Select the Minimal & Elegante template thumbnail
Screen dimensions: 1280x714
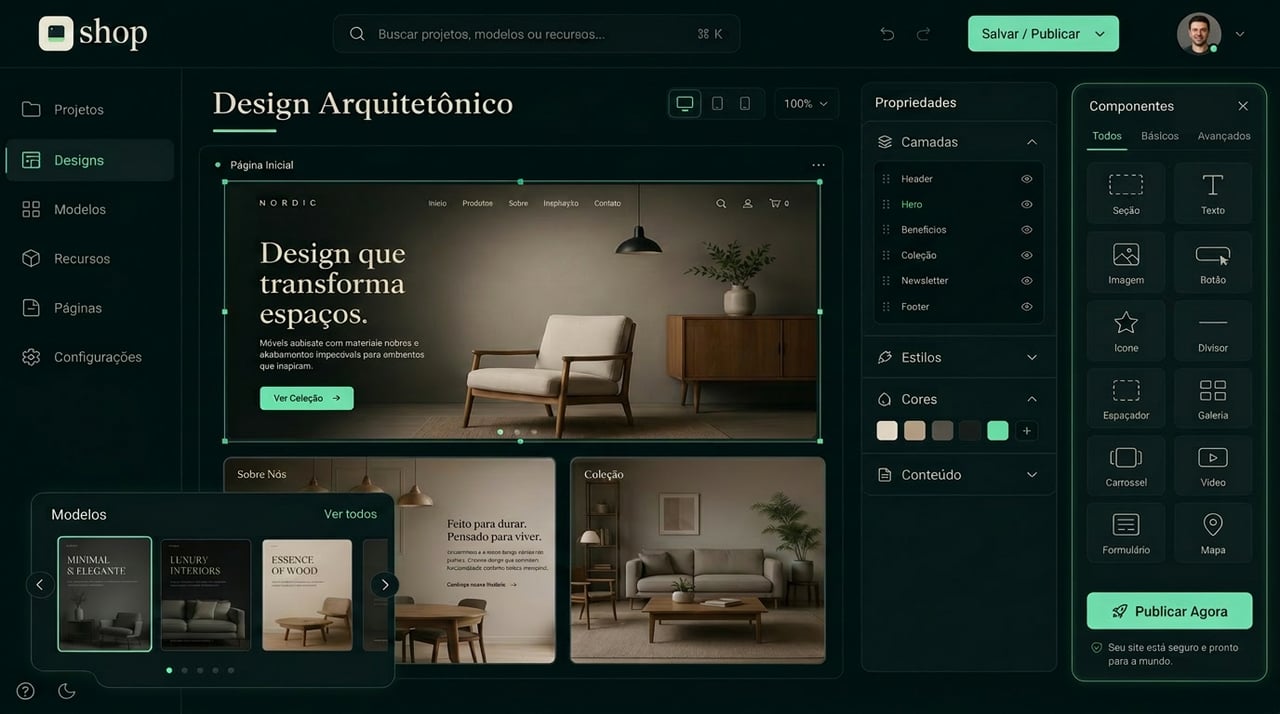(105, 594)
